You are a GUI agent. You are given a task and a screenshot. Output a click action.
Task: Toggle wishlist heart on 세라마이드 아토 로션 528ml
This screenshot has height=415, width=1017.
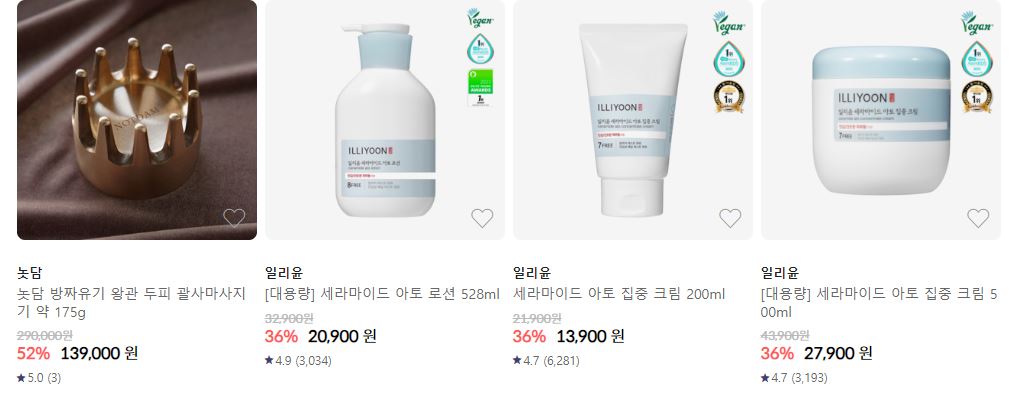[x=482, y=218]
